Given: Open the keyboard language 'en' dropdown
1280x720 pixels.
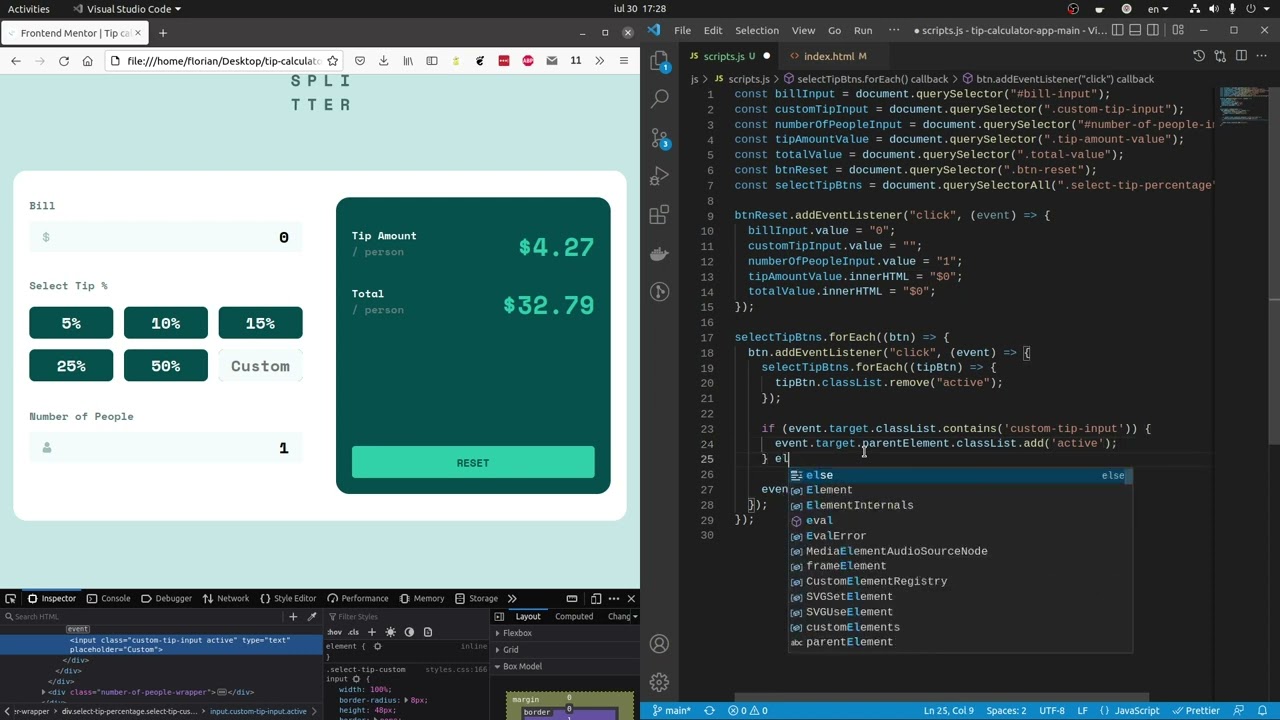Looking at the screenshot, I should coord(1157,9).
